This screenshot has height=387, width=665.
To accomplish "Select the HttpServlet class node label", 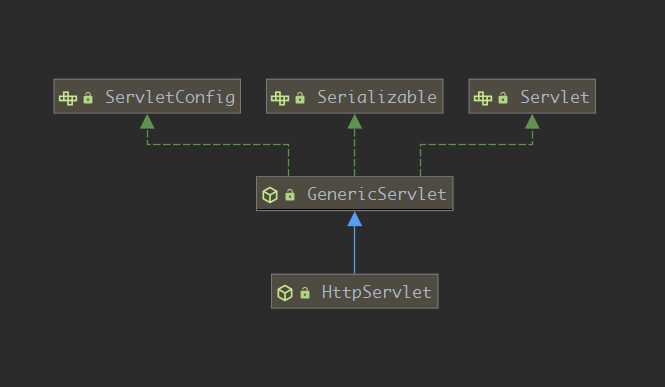I will pos(377,292).
